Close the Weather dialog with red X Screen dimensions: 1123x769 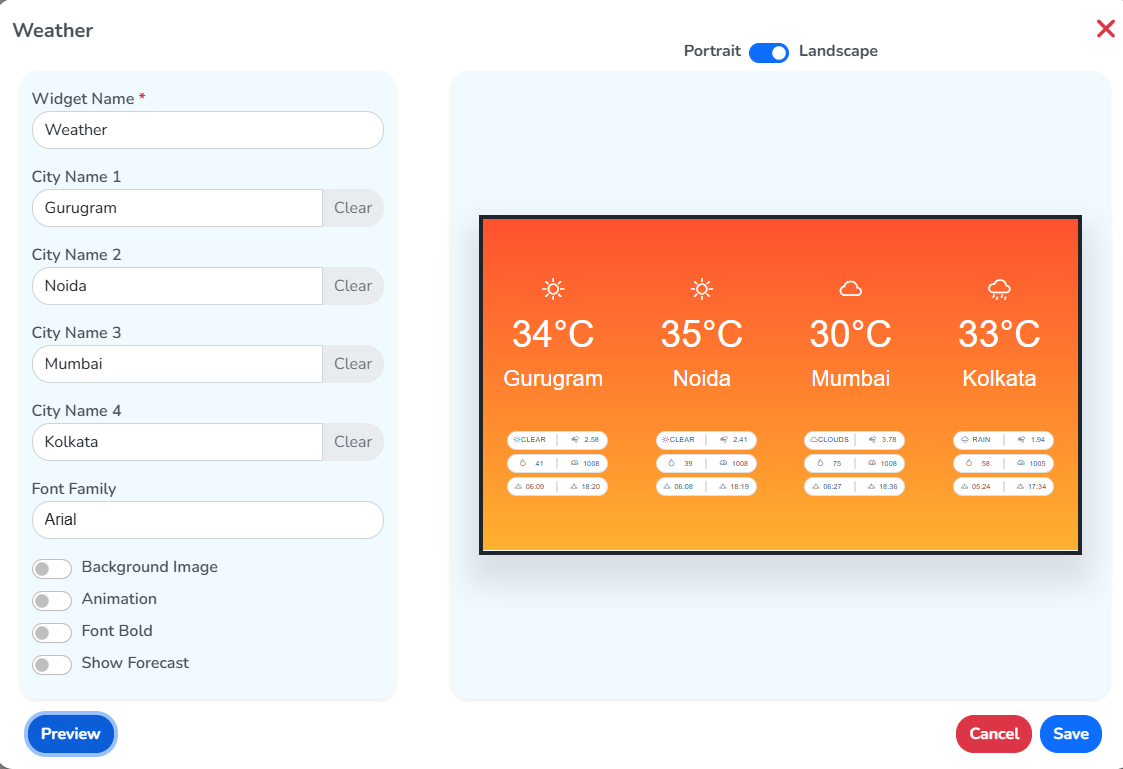click(1105, 29)
